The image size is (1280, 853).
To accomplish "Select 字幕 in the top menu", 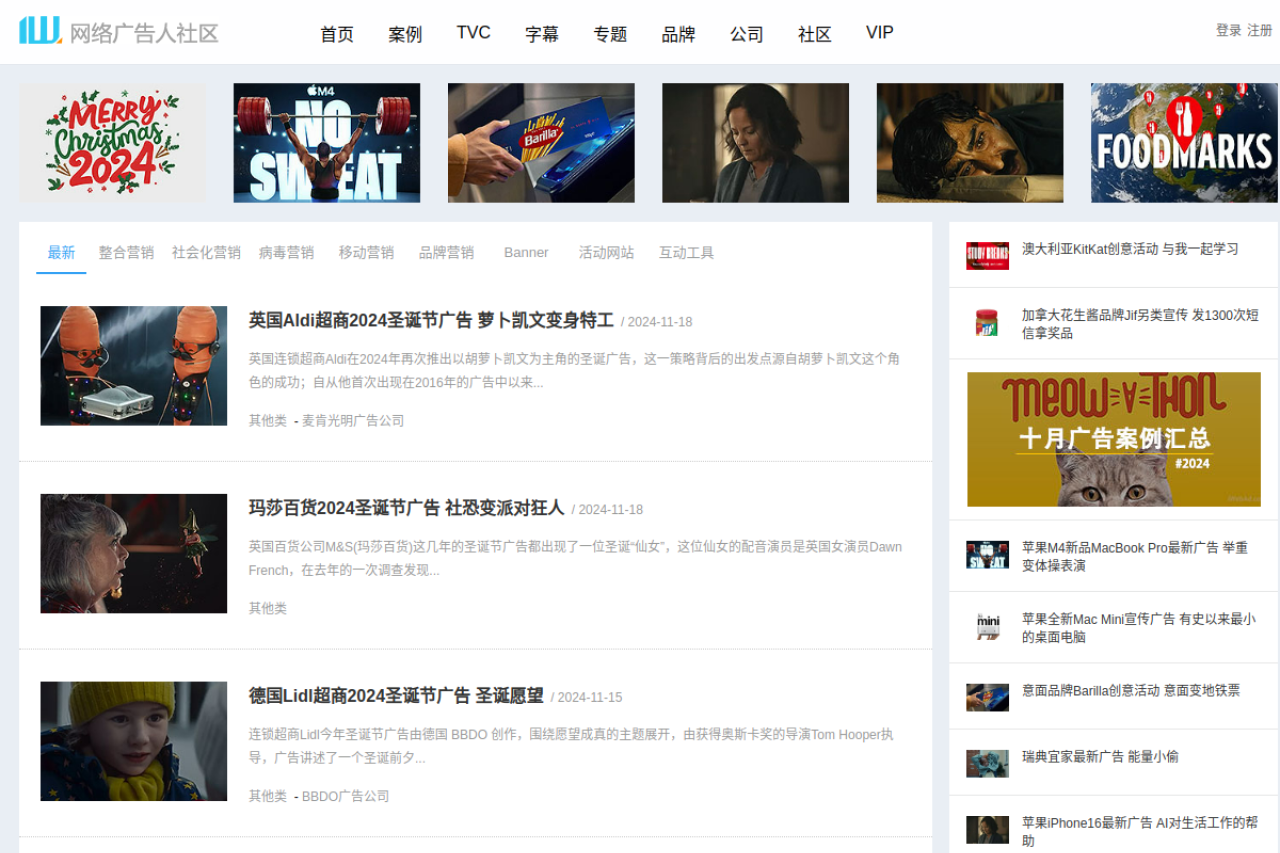I will pos(542,34).
